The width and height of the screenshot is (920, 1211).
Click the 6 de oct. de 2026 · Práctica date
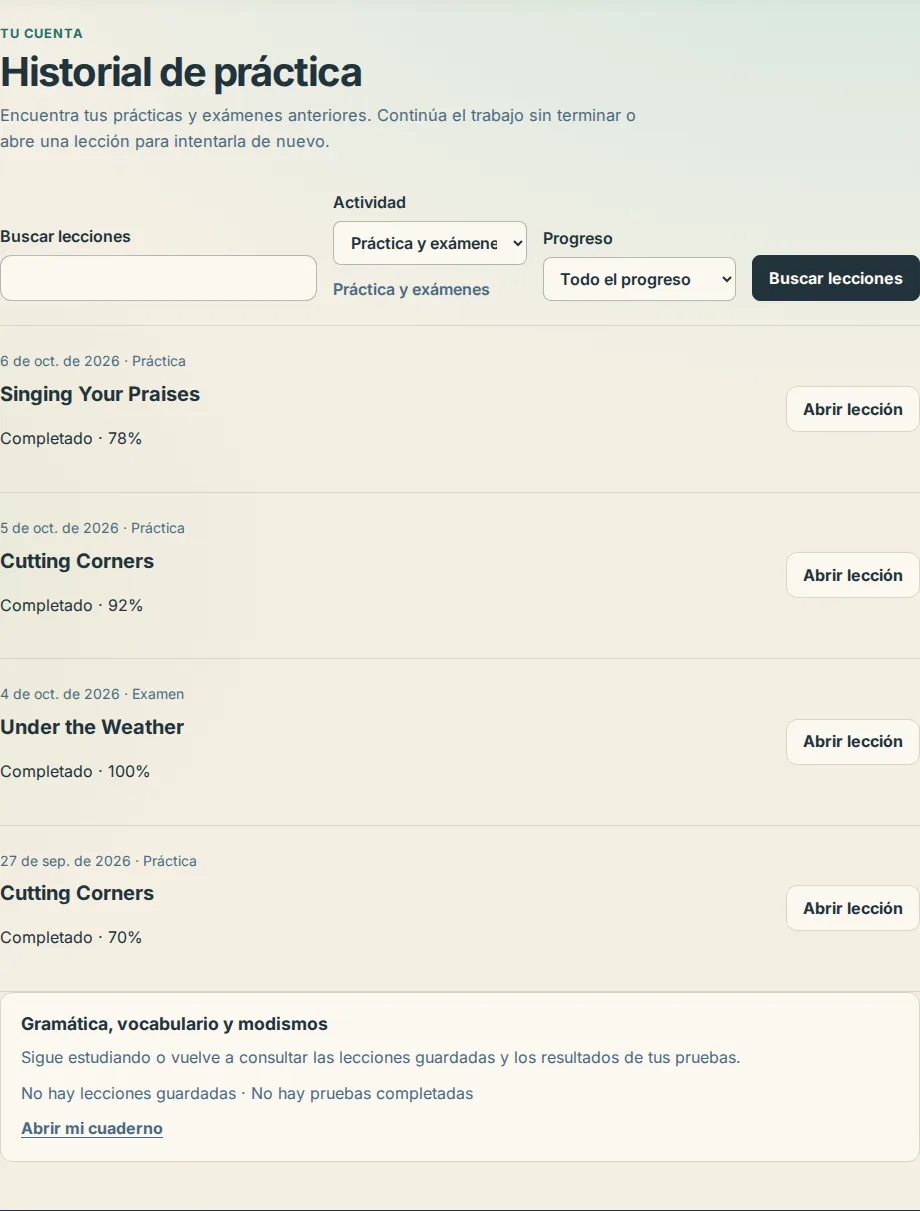click(93, 361)
